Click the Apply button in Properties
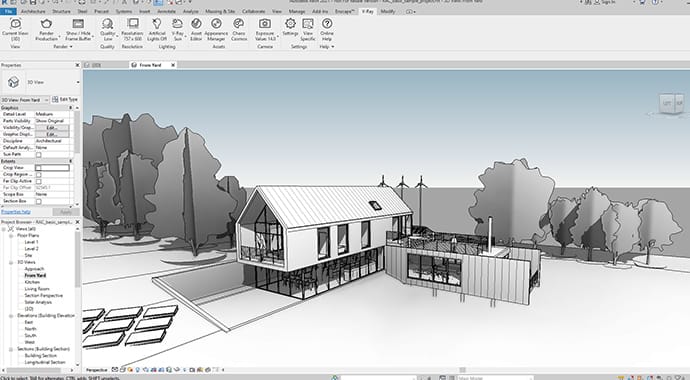690x380 pixels. (x=66, y=212)
